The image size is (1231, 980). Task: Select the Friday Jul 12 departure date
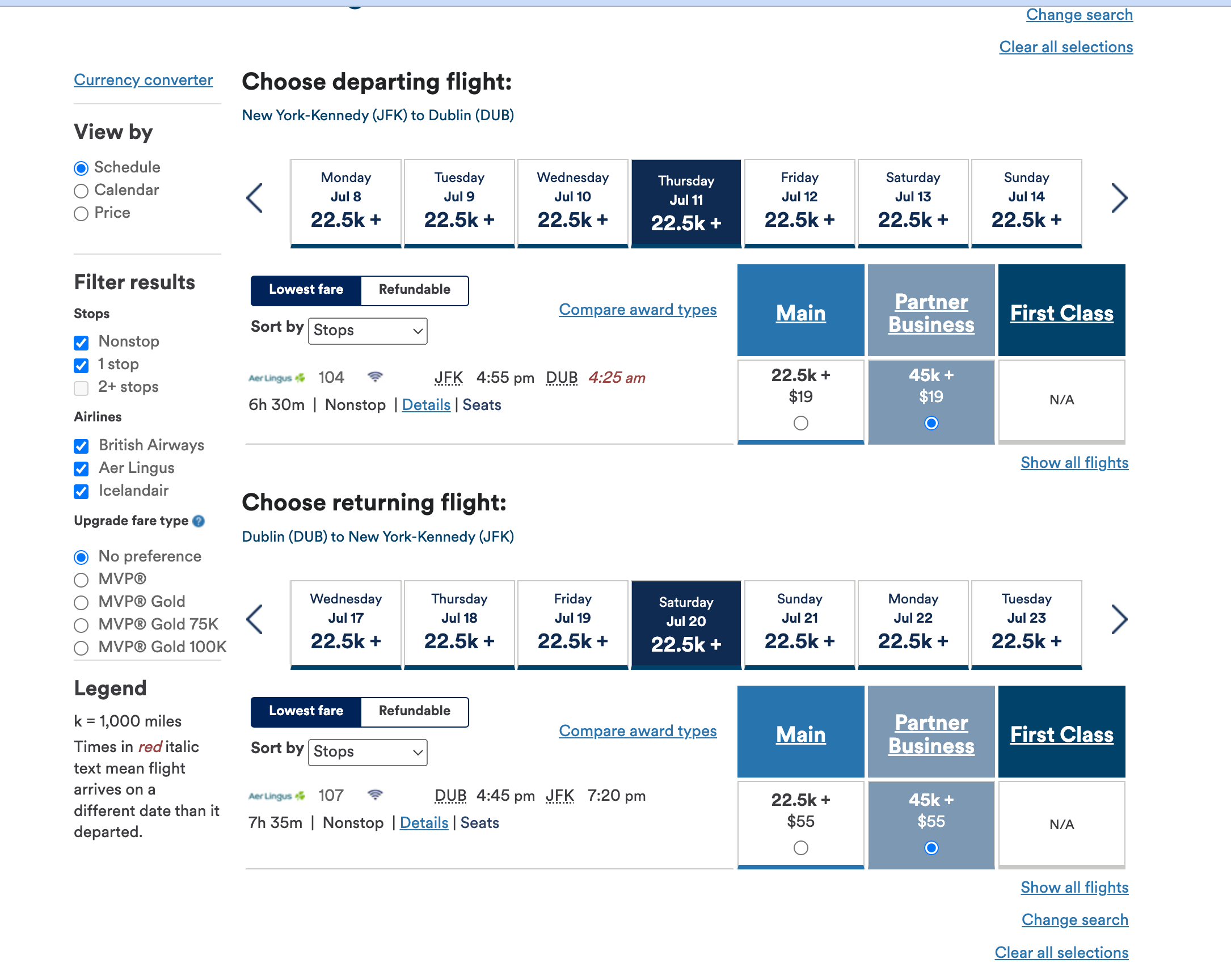coord(799,202)
